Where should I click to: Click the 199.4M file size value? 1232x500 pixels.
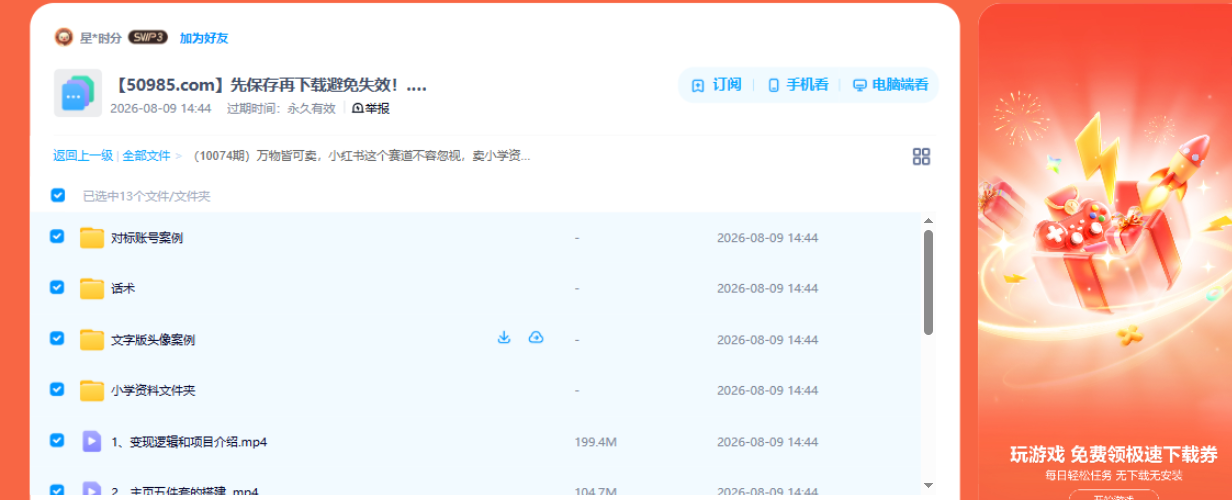tap(596, 441)
